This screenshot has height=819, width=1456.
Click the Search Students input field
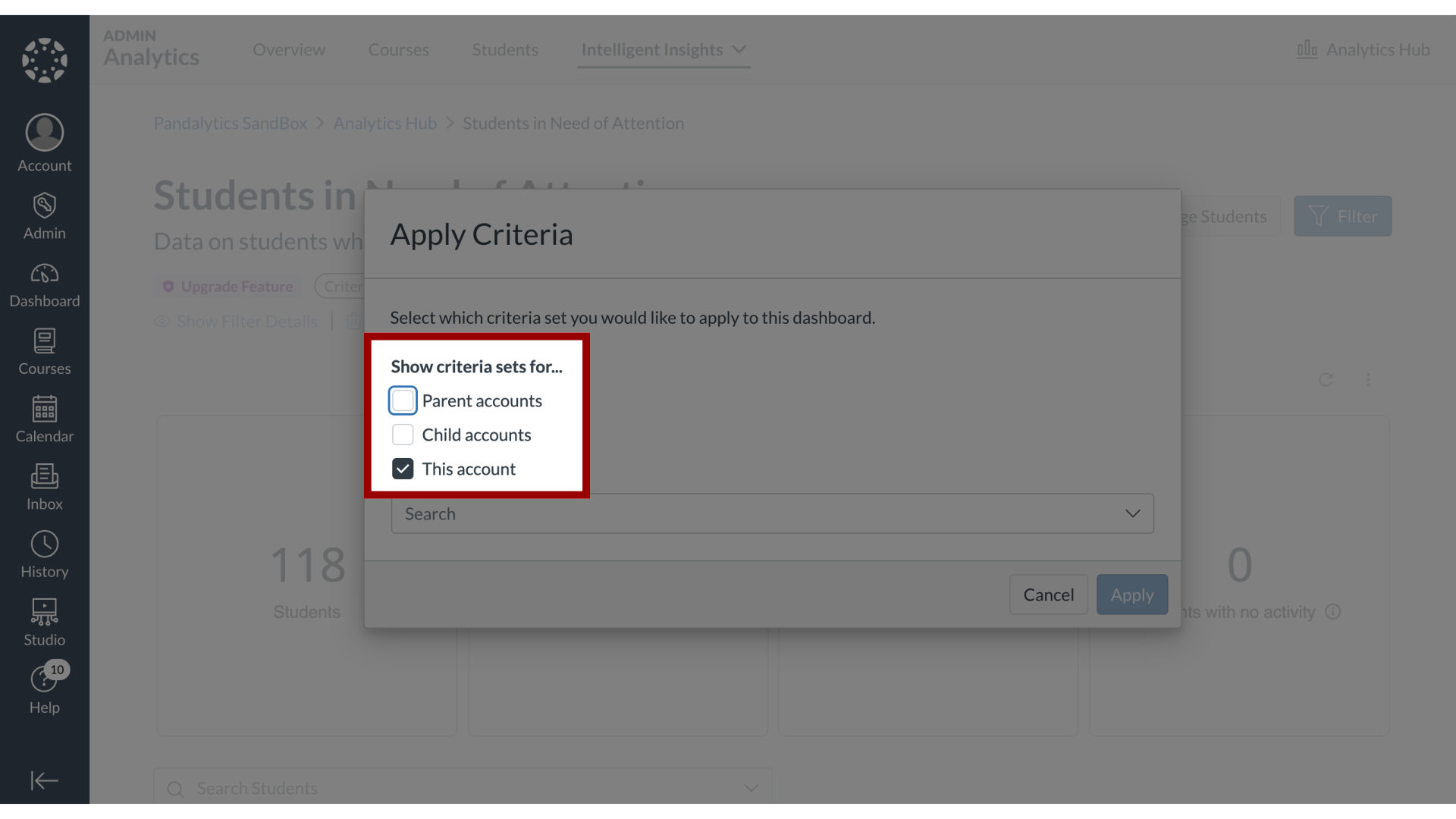tap(462, 788)
